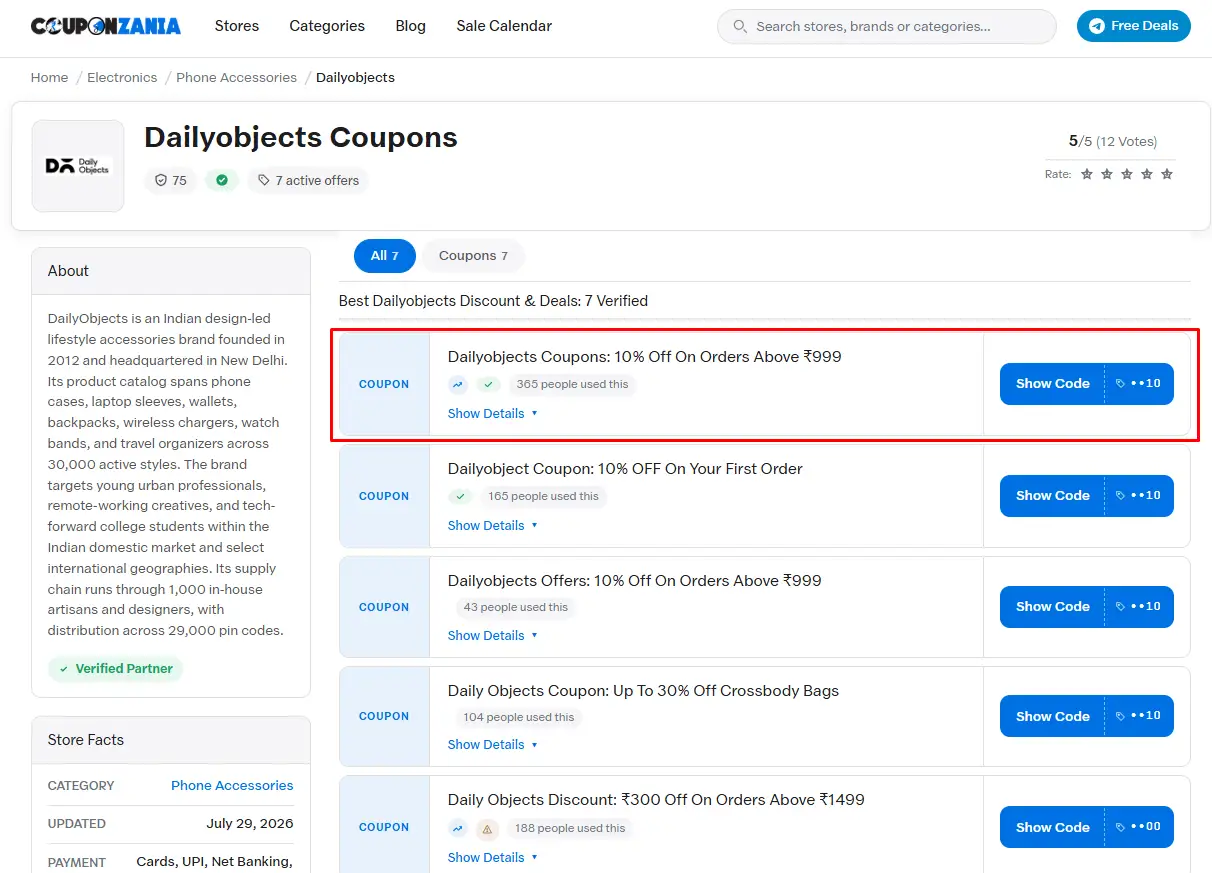Click Free Deals button

point(1134,26)
